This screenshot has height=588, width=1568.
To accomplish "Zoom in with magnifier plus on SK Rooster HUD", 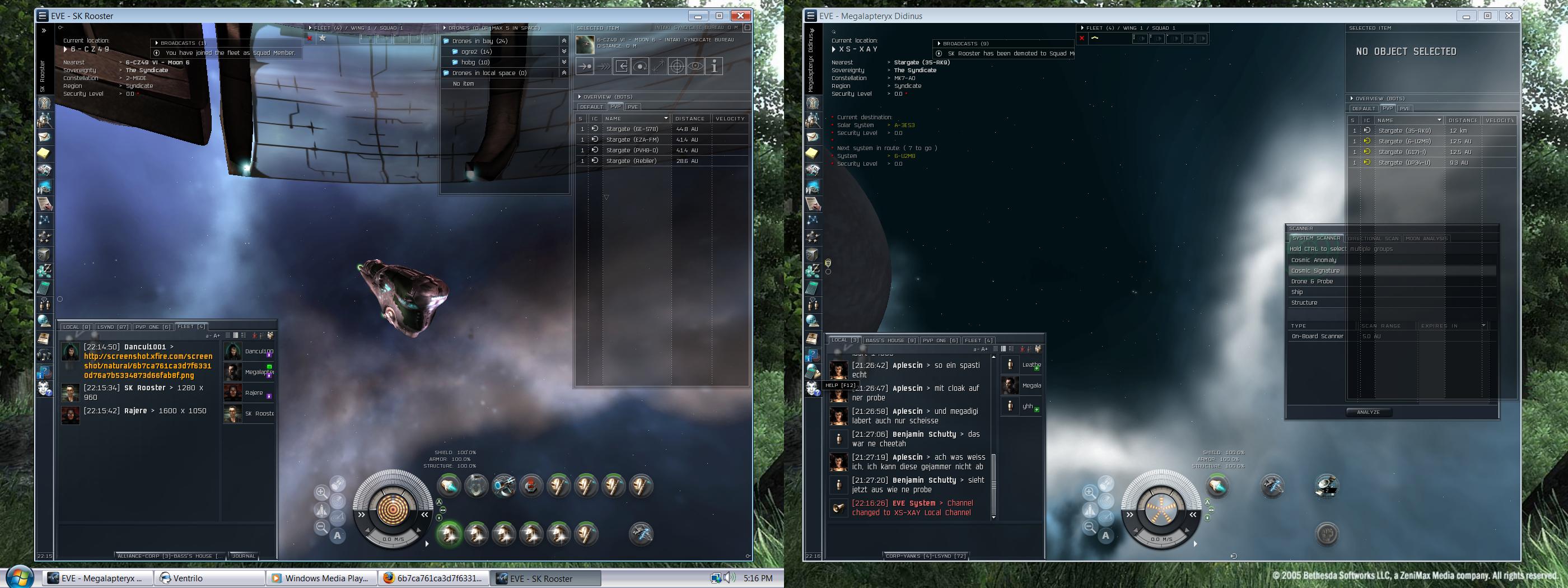I will pos(321,492).
